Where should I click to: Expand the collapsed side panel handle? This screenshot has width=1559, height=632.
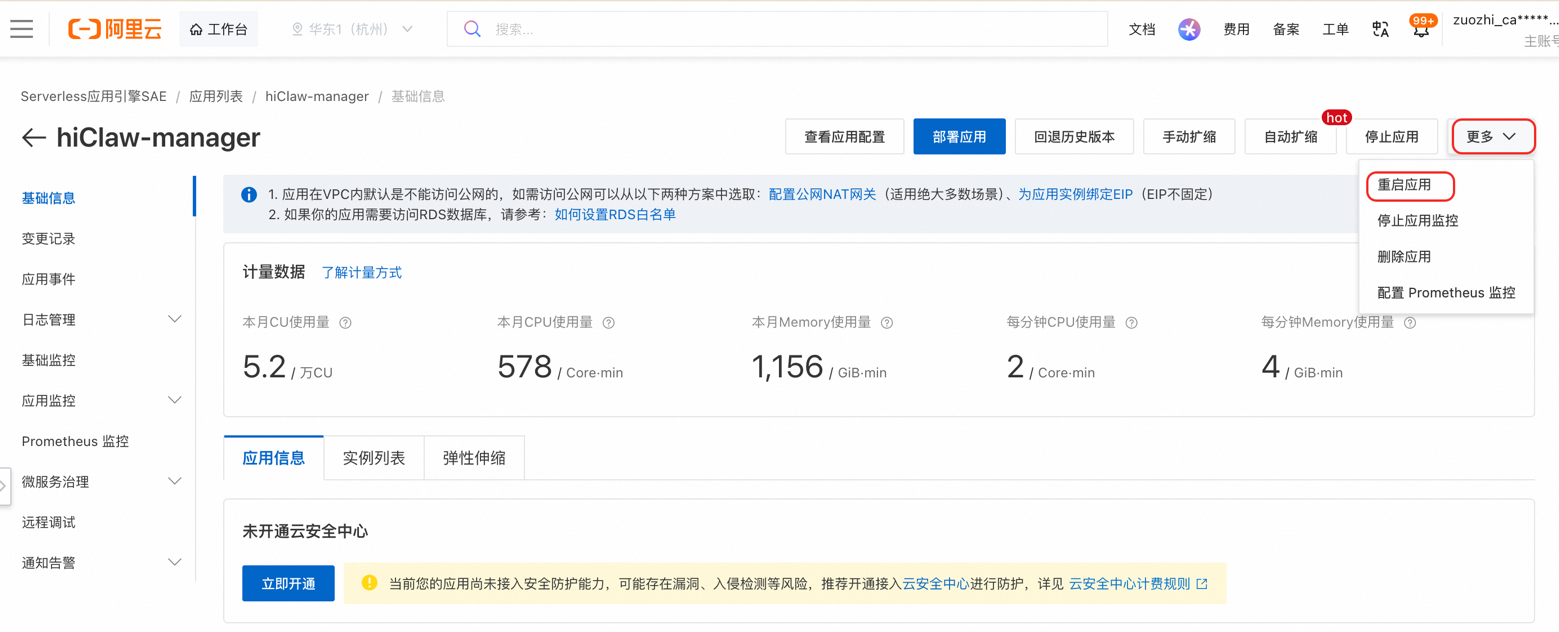point(5,486)
